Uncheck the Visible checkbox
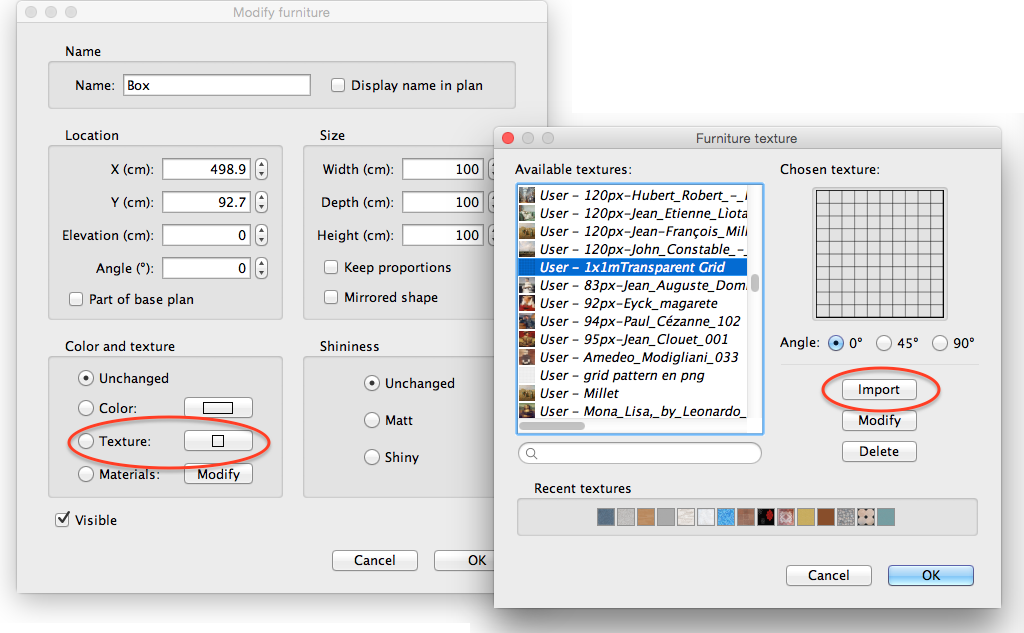 pyautogui.click(x=62, y=519)
